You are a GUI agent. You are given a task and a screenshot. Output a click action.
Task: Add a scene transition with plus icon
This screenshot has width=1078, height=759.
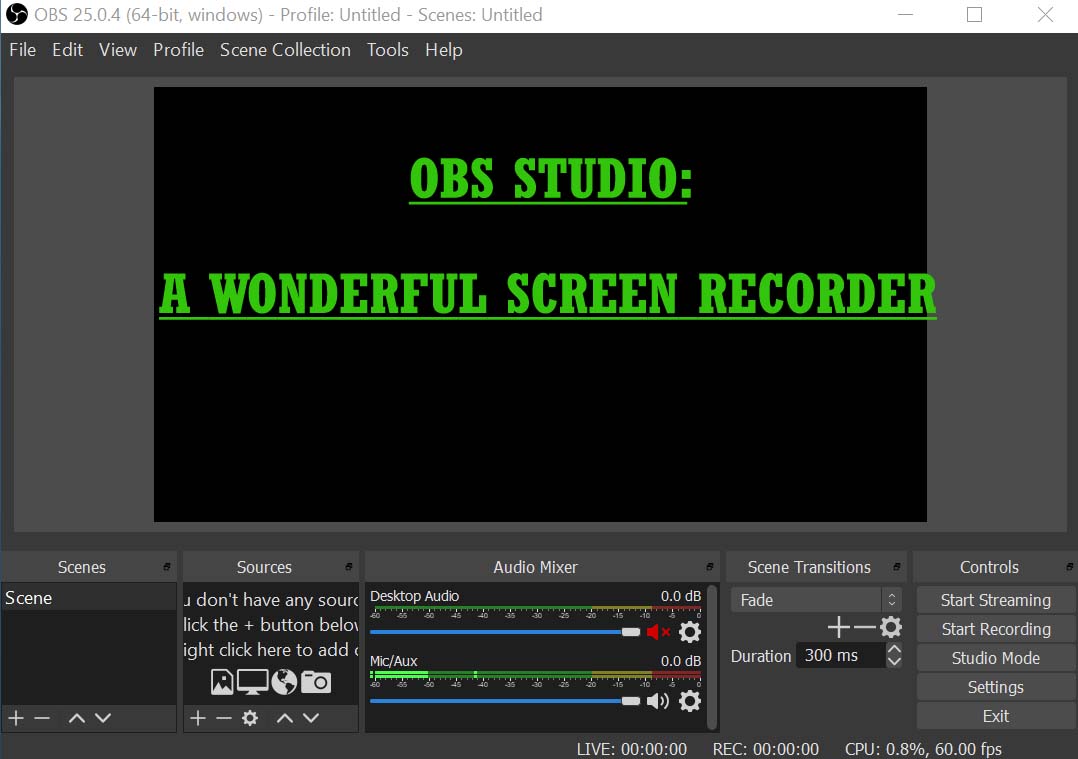tap(838, 627)
